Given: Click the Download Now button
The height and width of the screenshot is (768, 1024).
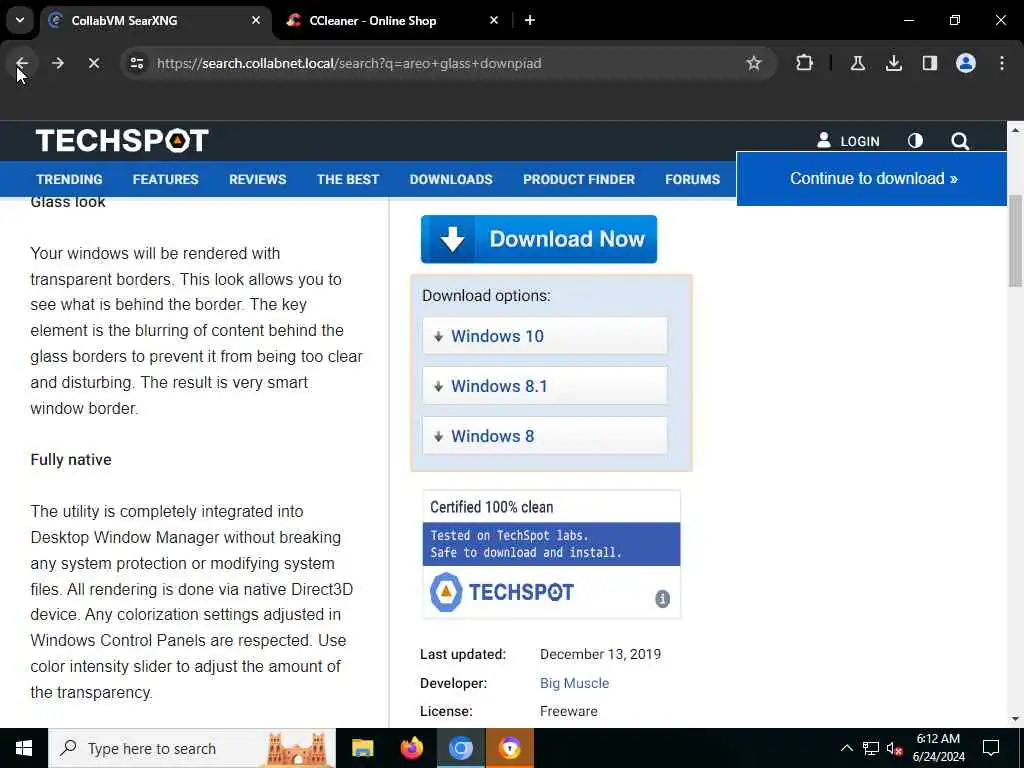Looking at the screenshot, I should coord(539,239).
